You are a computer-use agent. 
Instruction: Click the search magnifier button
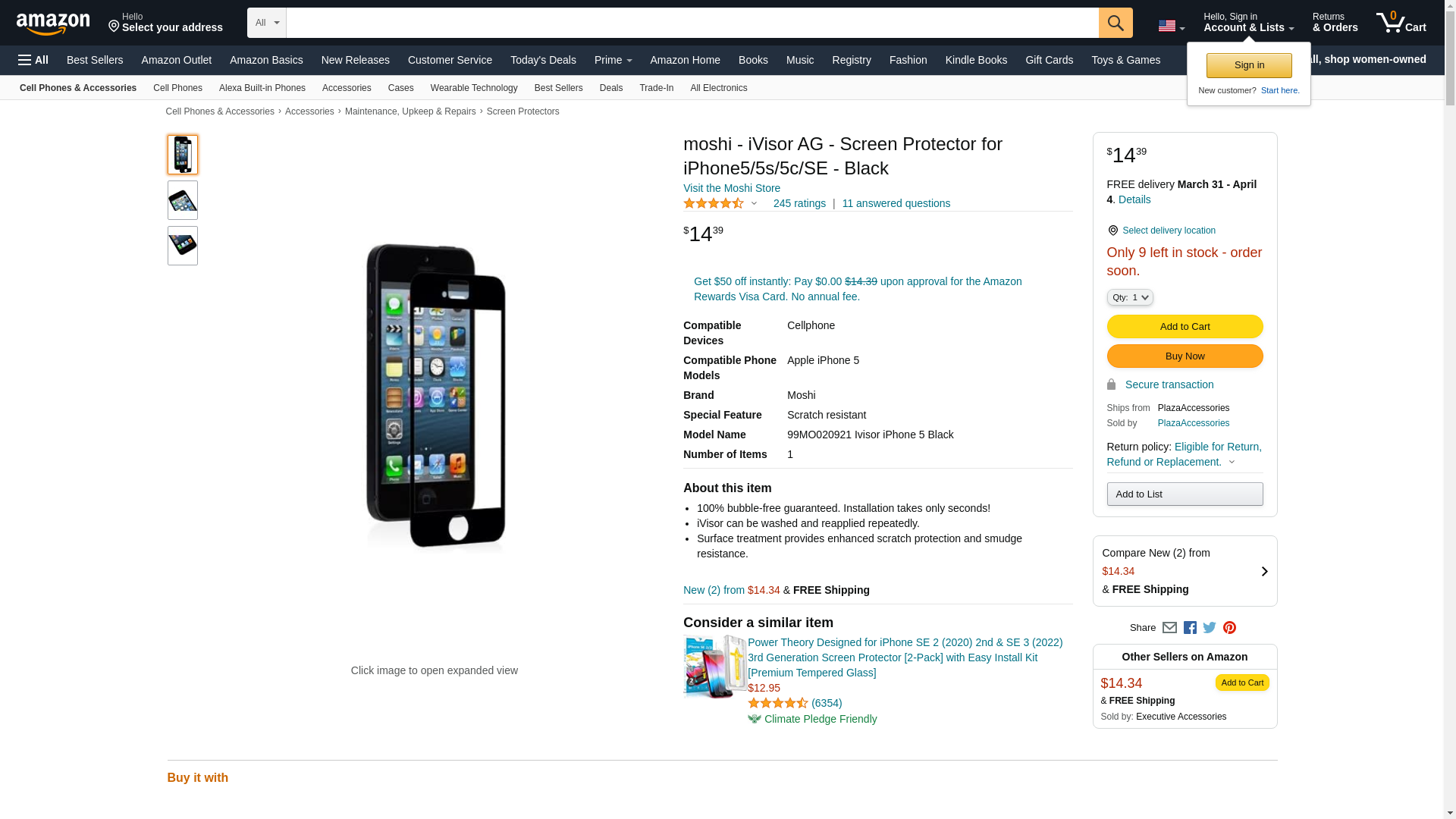coord(1115,23)
